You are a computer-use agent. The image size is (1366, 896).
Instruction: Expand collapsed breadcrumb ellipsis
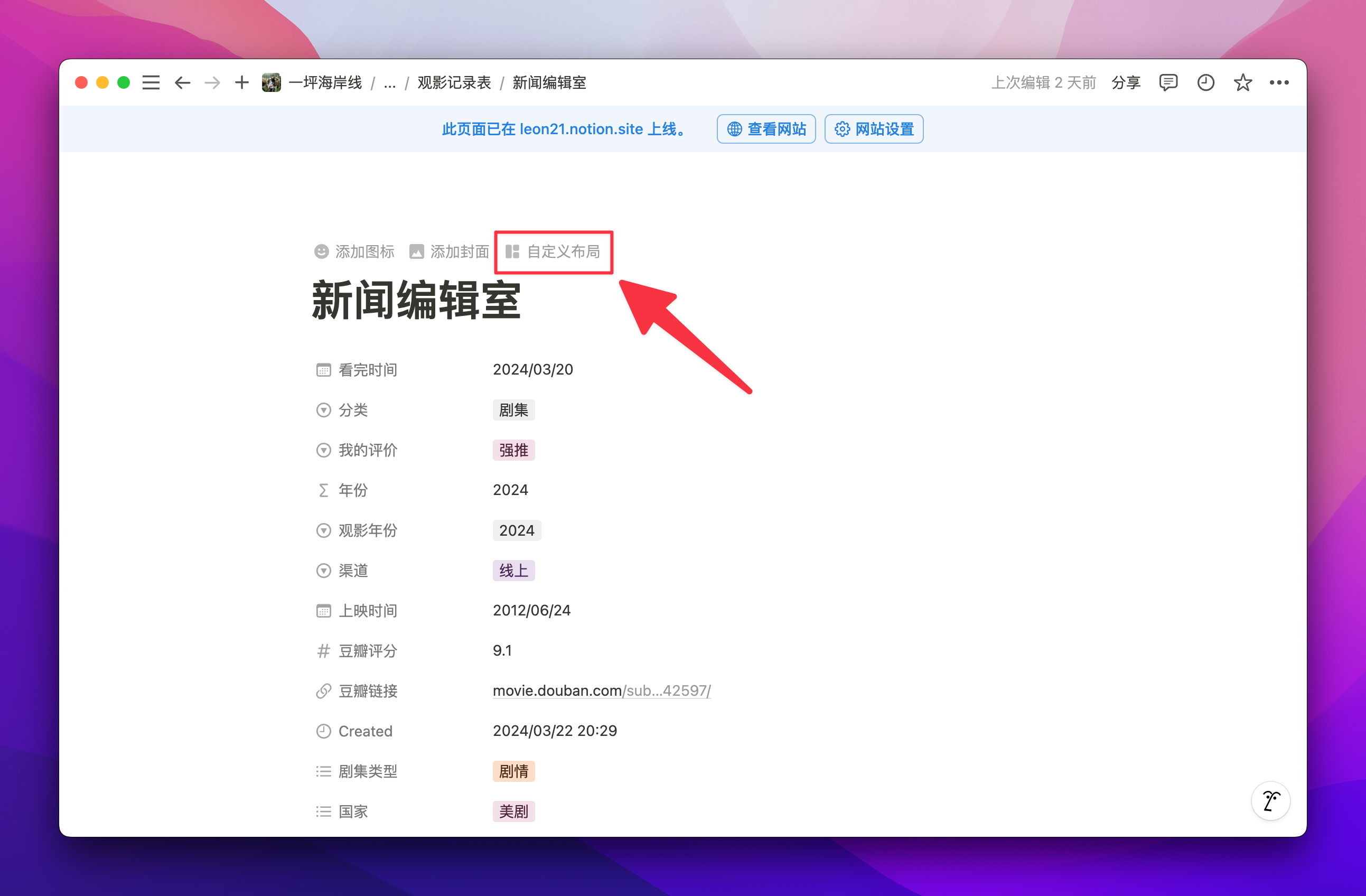[390, 83]
